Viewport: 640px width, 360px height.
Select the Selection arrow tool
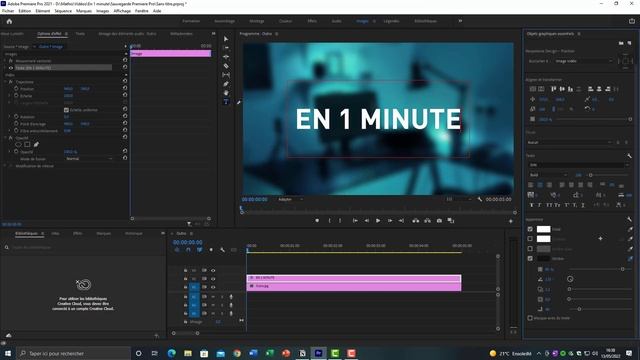226,39
